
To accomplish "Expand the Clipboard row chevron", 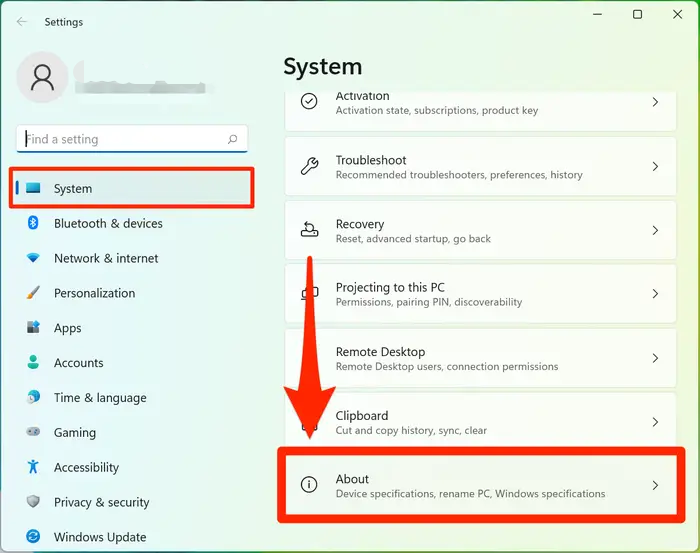I will point(655,422).
